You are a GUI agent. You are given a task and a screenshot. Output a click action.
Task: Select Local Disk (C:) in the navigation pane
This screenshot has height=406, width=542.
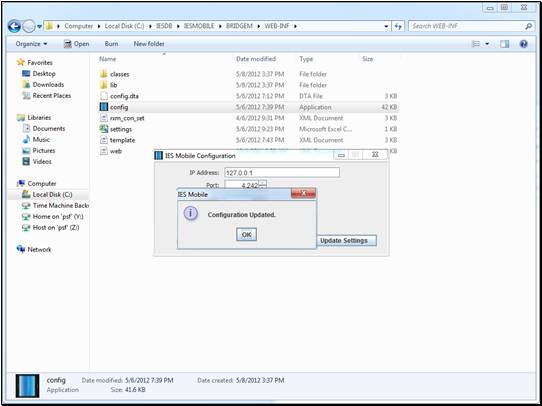(52, 195)
